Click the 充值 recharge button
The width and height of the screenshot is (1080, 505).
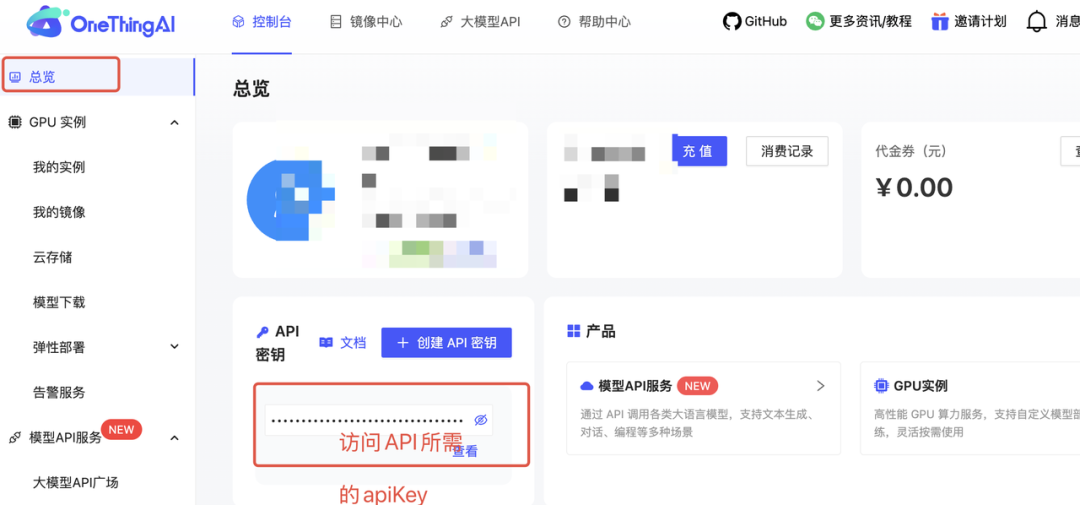tap(697, 151)
